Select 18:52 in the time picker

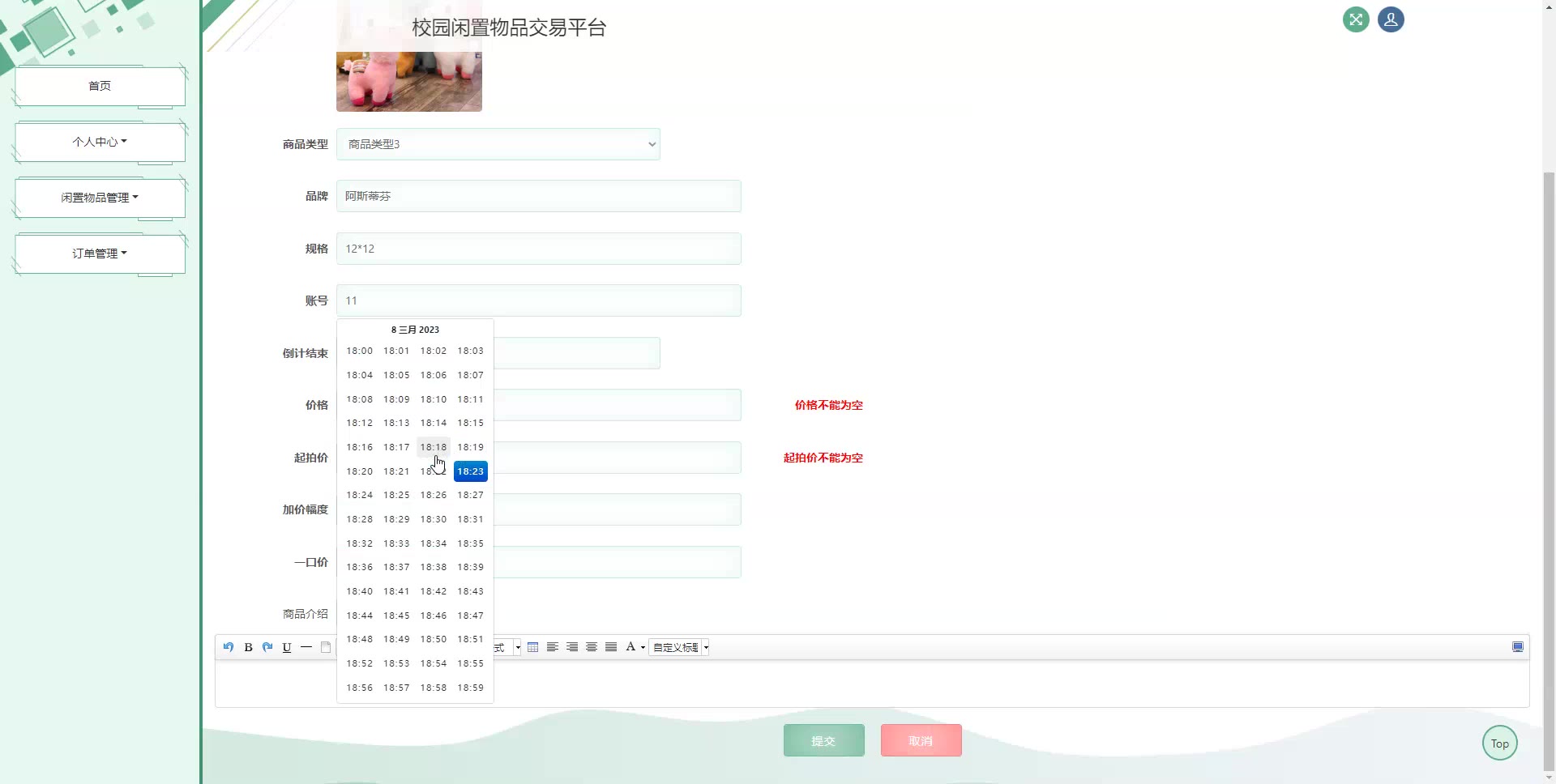(360, 663)
